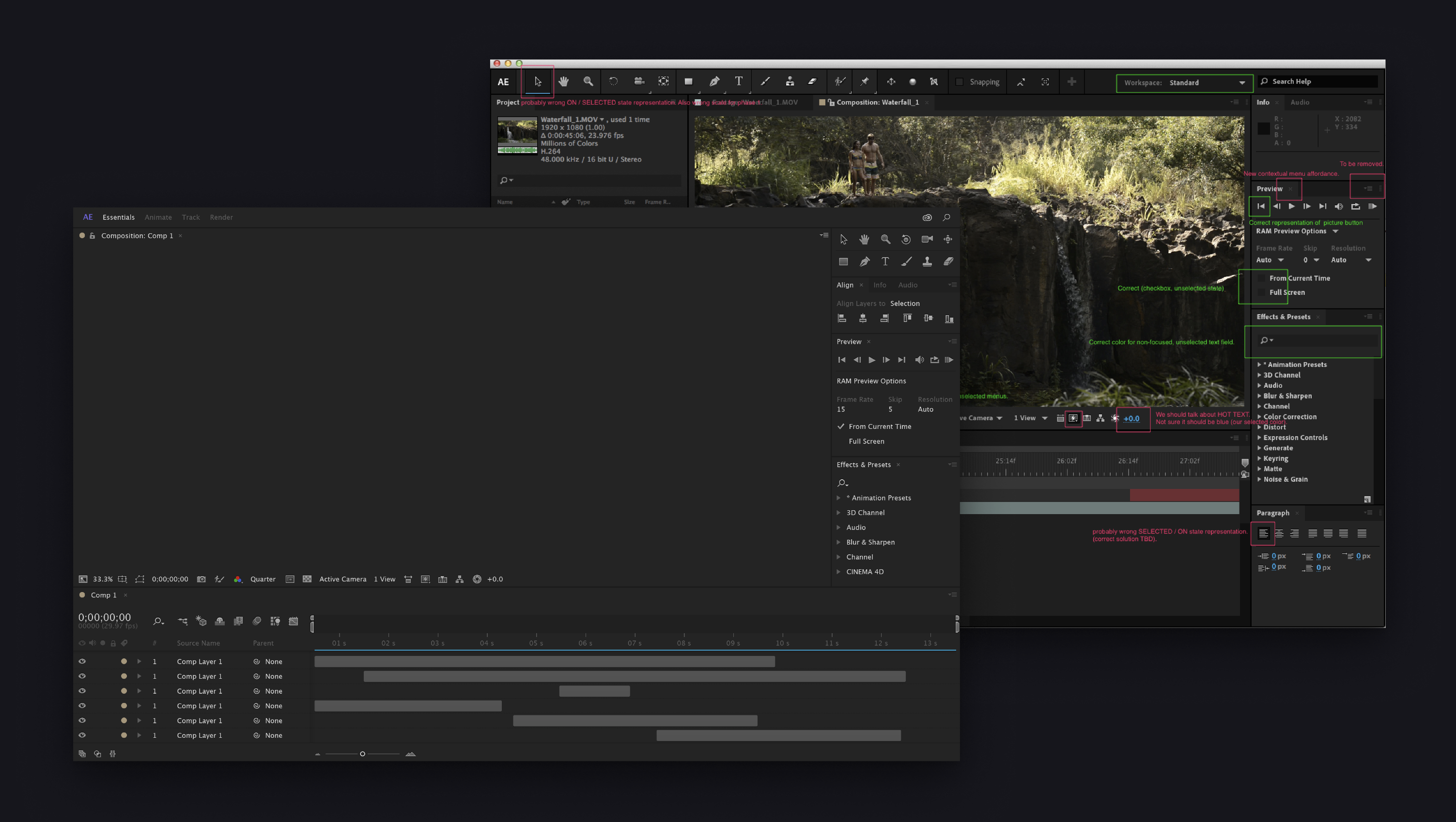Viewport: 1456px width, 822px height.
Task: Select the Clone Stamp tool in front panel
Action: pos(927,261)
